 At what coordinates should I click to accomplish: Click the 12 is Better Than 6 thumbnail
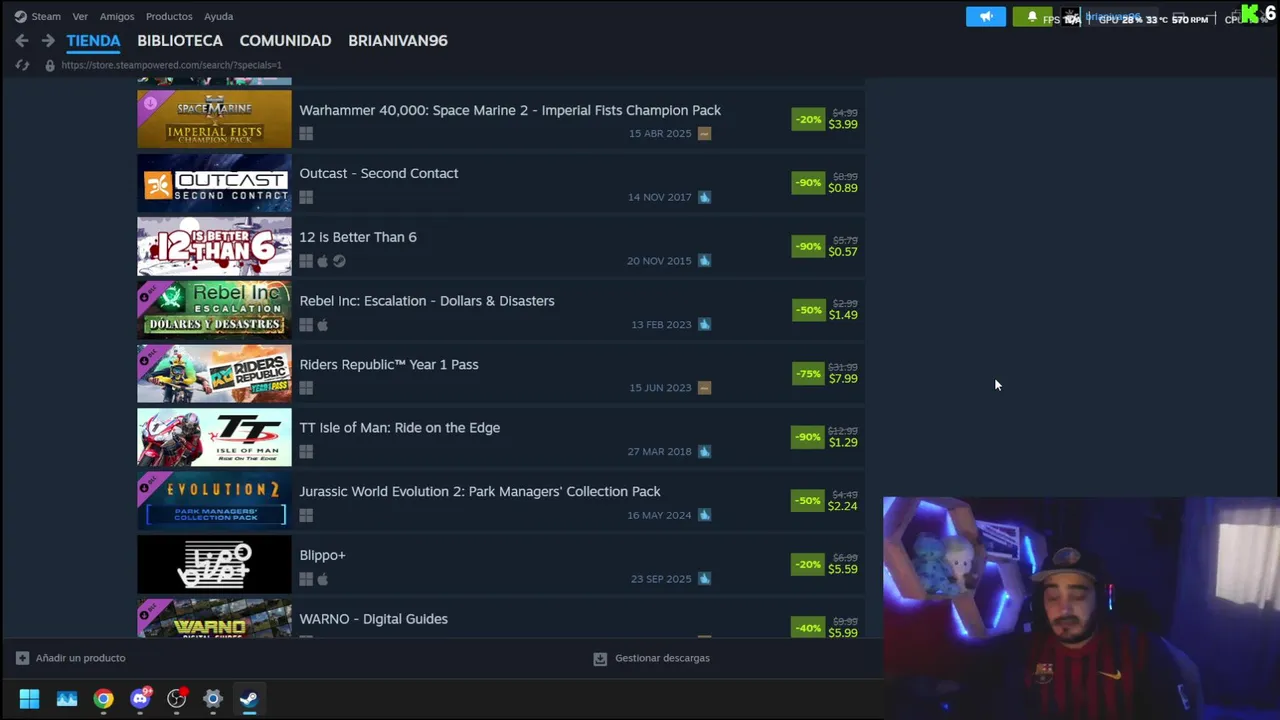214,246
